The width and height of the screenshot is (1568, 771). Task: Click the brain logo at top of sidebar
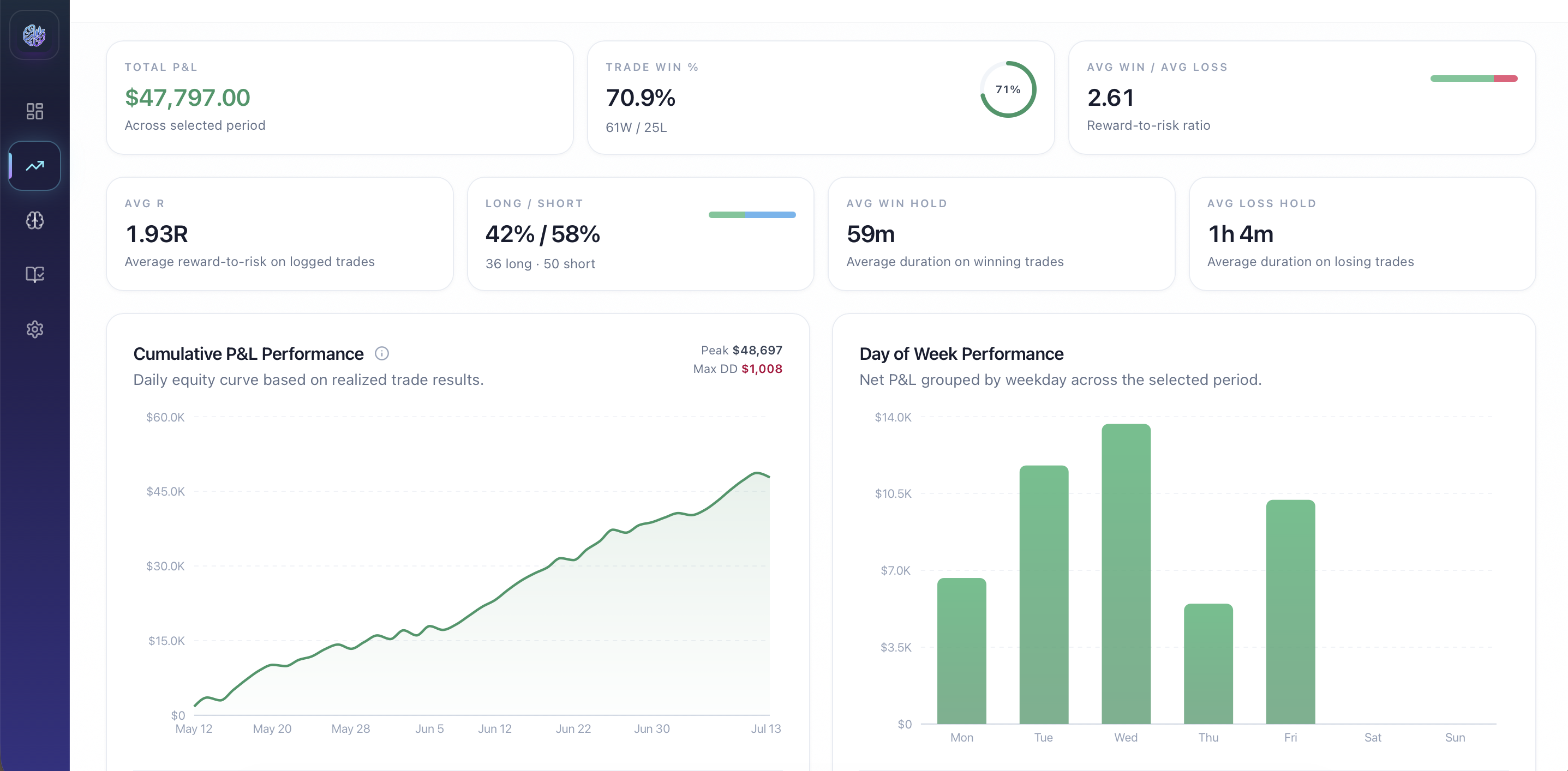pyautogui.click(x=34, y=35)
